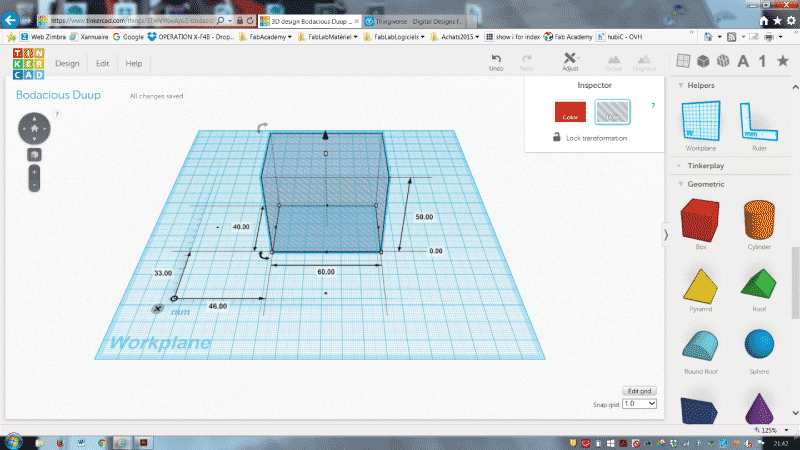This screenshot has height=450, width=800.
Task: Open the Edit menu
Action: (102, 63)
